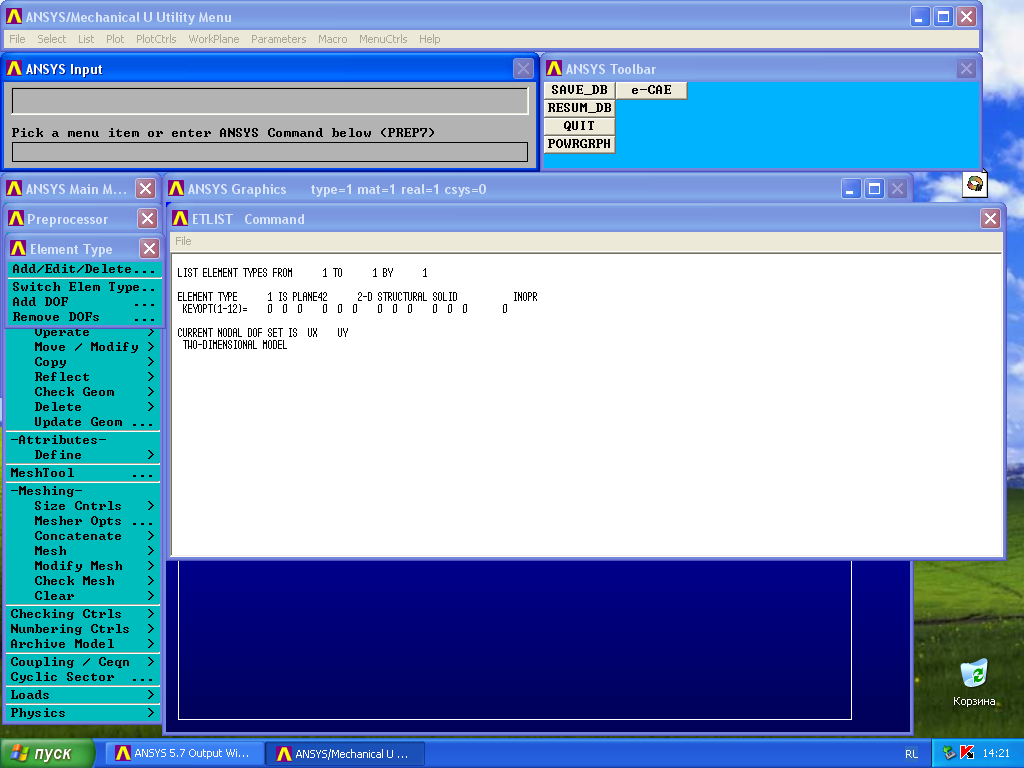Open the Select menu

51,39
